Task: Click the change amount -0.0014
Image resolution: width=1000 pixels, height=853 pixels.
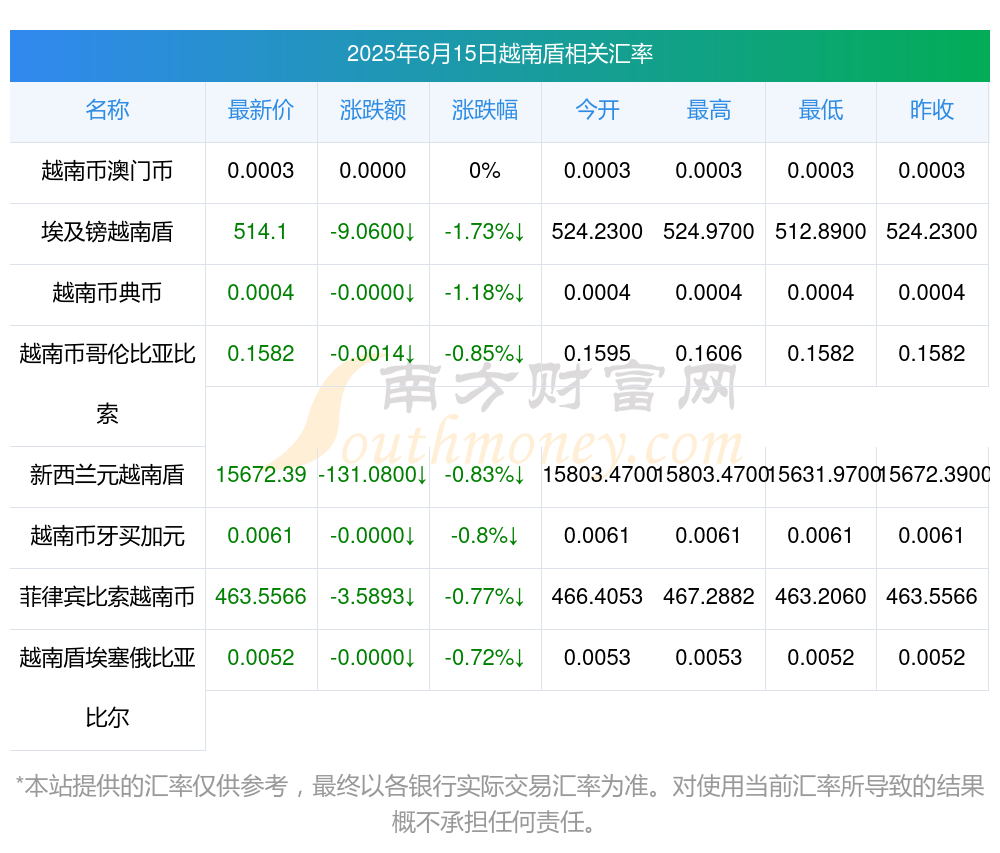Action: pos(373,353)
